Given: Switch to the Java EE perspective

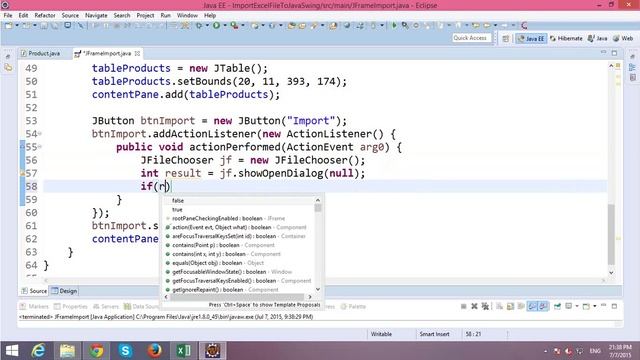Looking at the screenshot, I should 531,38.
